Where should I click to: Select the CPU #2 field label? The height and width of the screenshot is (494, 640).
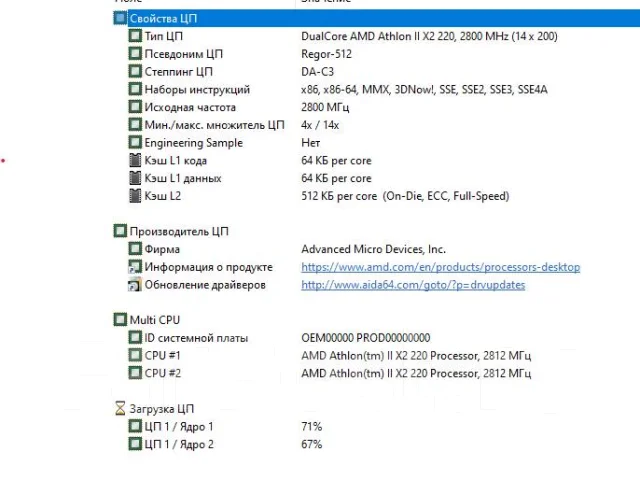pyautogui.click(x=162, y=373)
